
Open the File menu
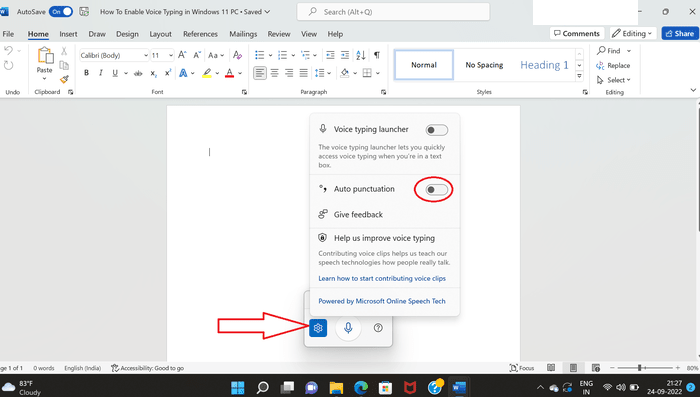click(x=8, y=34)
